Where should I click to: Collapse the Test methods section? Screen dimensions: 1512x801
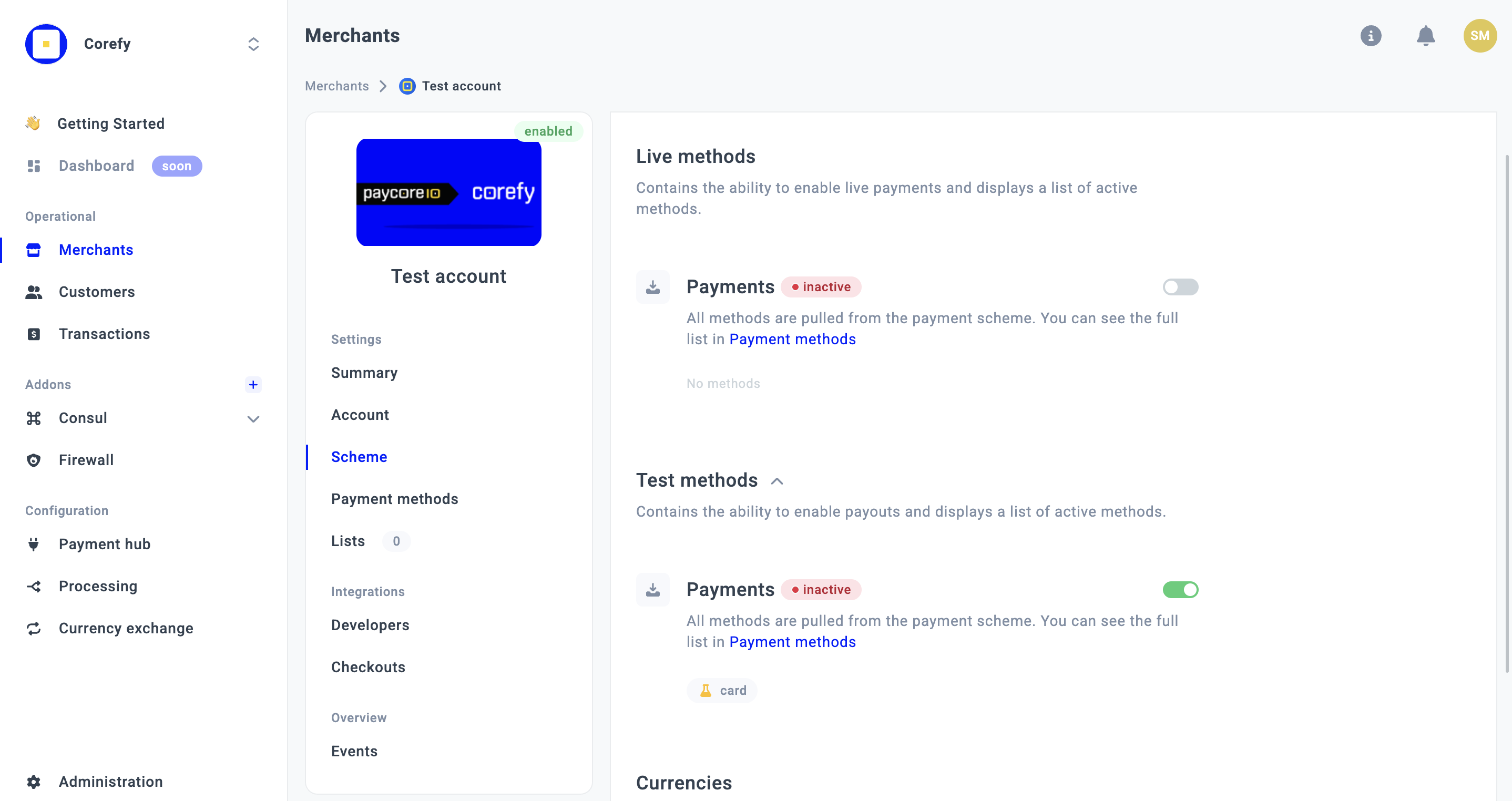point(777,481)
